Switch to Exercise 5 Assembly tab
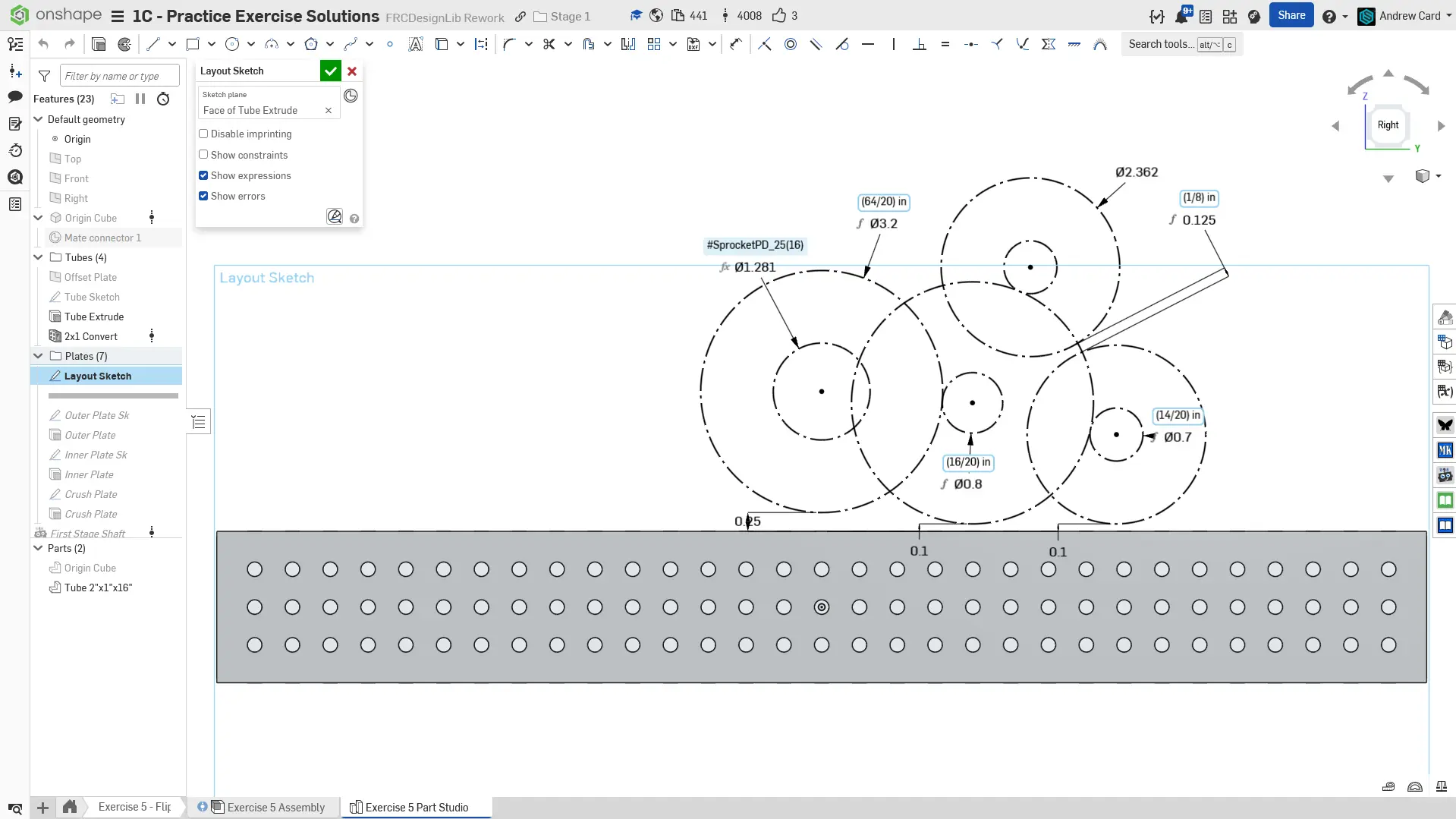The height and width of the screenshot is (819, 1456). (x=275, y=807)
